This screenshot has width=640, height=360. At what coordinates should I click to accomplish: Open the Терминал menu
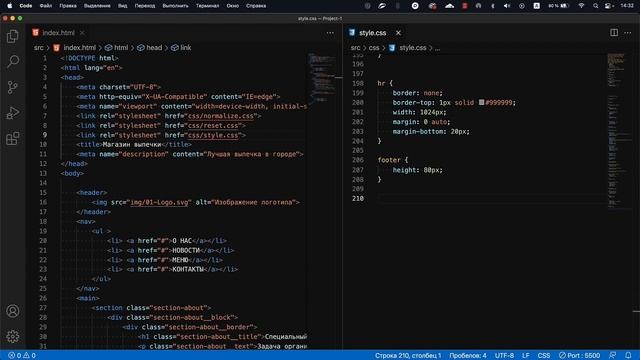[x=207, y=6]
